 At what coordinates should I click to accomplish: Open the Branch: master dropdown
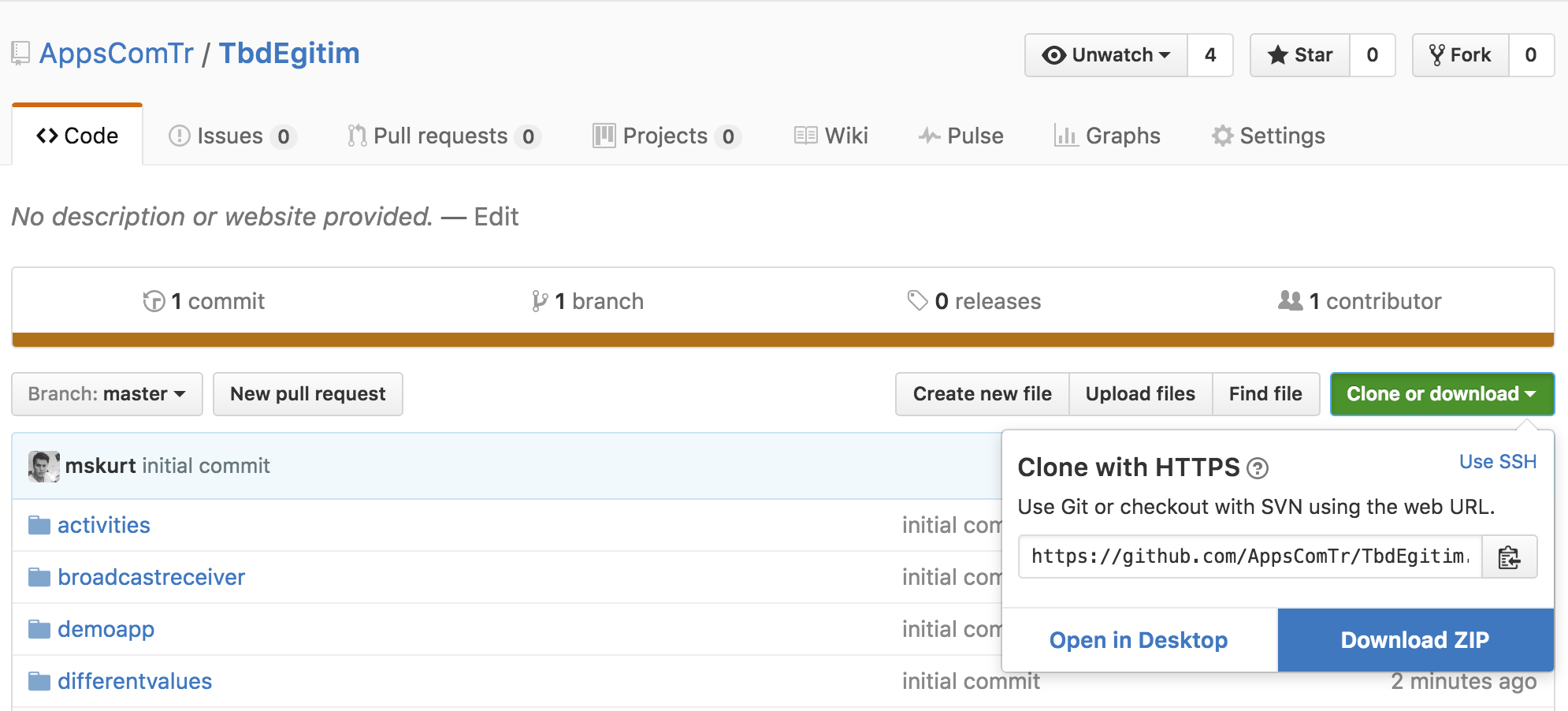[107, 394]
